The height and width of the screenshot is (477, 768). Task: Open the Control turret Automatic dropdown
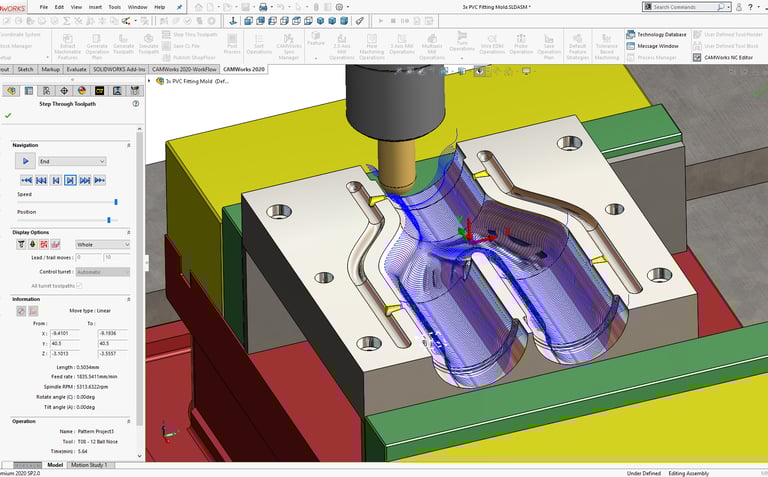pyautogui.click(x=103, y=272)
